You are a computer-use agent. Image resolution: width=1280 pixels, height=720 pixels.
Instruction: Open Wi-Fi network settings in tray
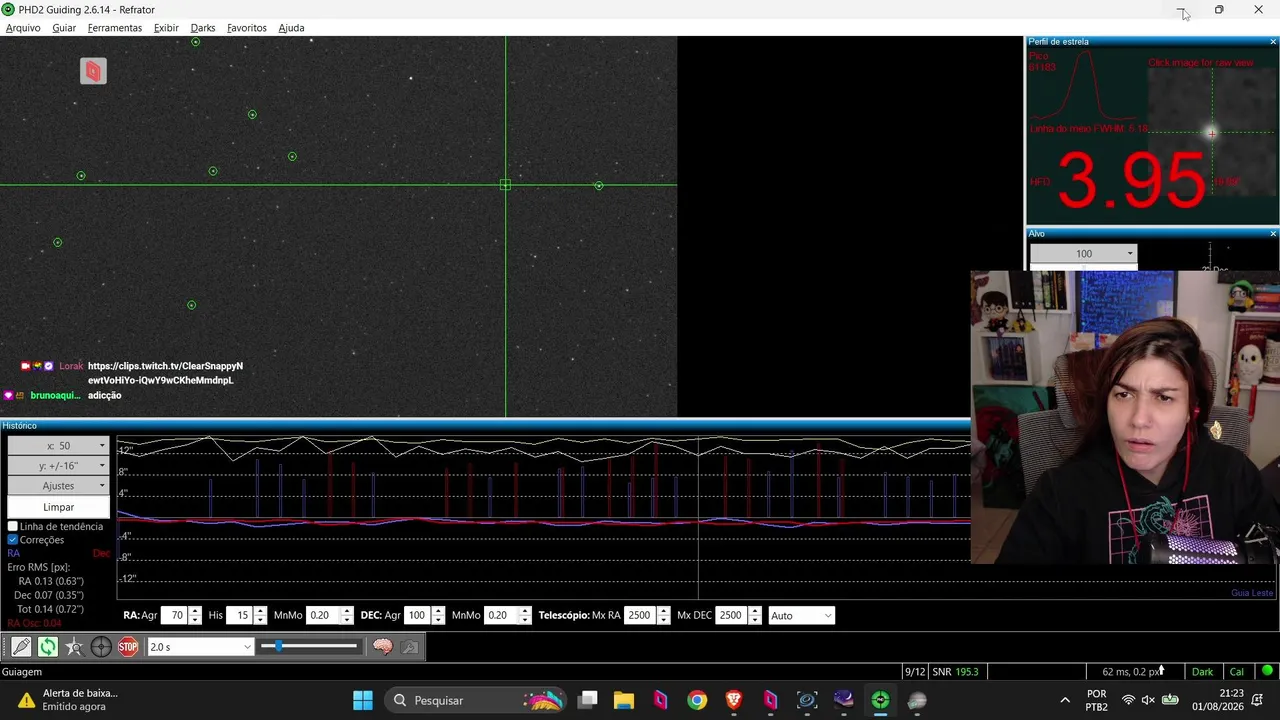1128,700
